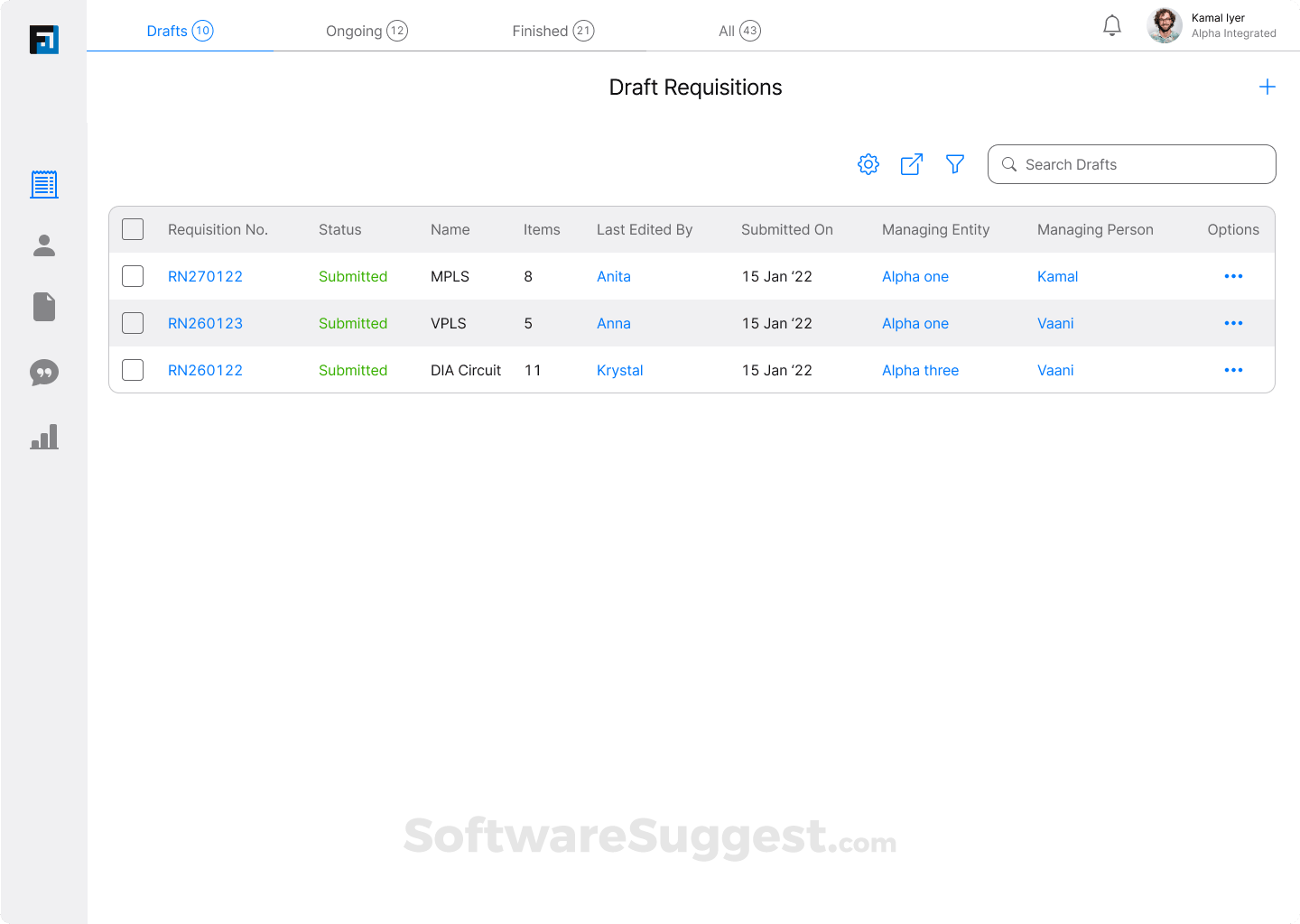View the analytics bar chart sidebar icon

click(44, 437)
